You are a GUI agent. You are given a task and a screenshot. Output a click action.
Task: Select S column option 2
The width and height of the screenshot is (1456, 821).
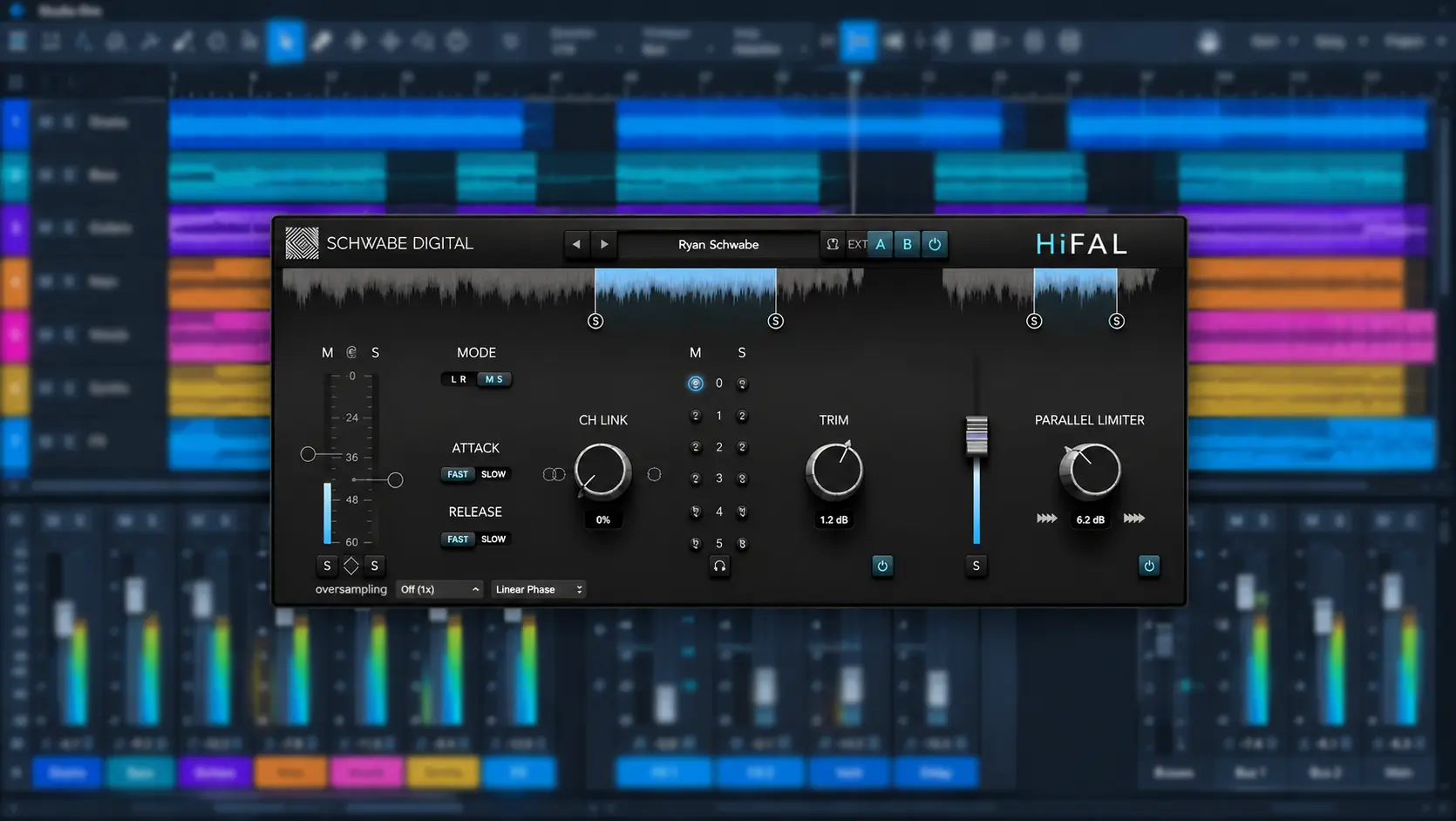pyautogui.click(x=742, y=447)
